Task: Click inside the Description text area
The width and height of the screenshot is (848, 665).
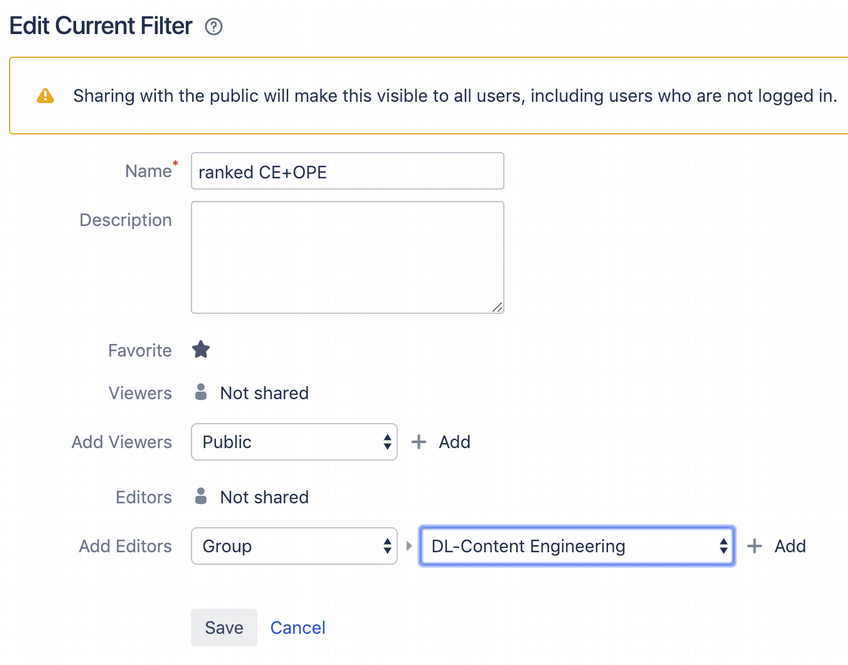Action: 347,257
